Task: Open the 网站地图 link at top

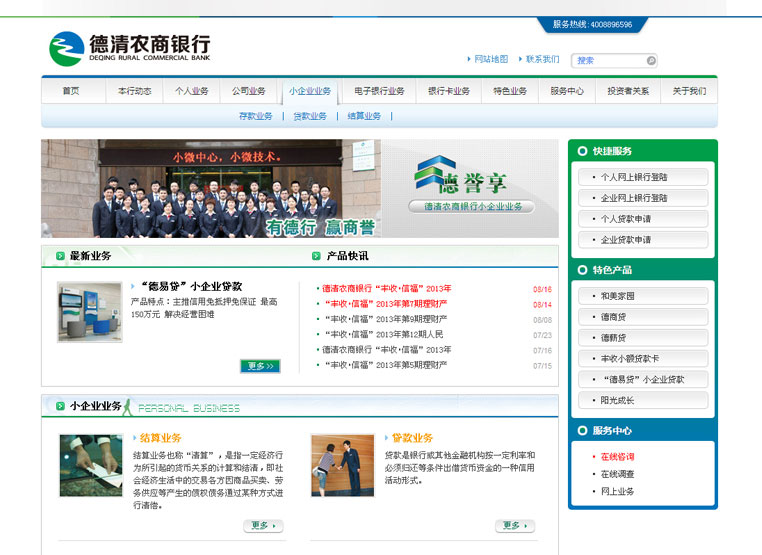Action: point(490,60)
